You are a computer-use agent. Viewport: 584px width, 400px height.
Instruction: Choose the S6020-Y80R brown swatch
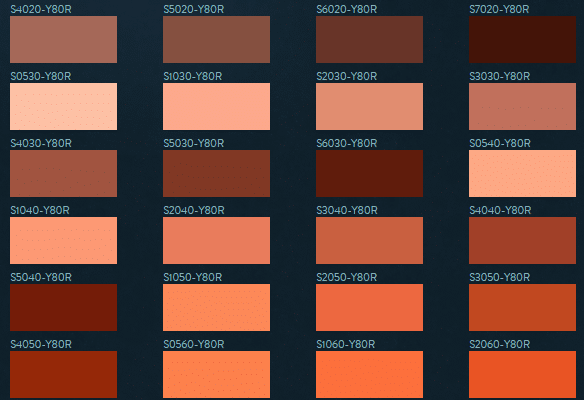369,39
